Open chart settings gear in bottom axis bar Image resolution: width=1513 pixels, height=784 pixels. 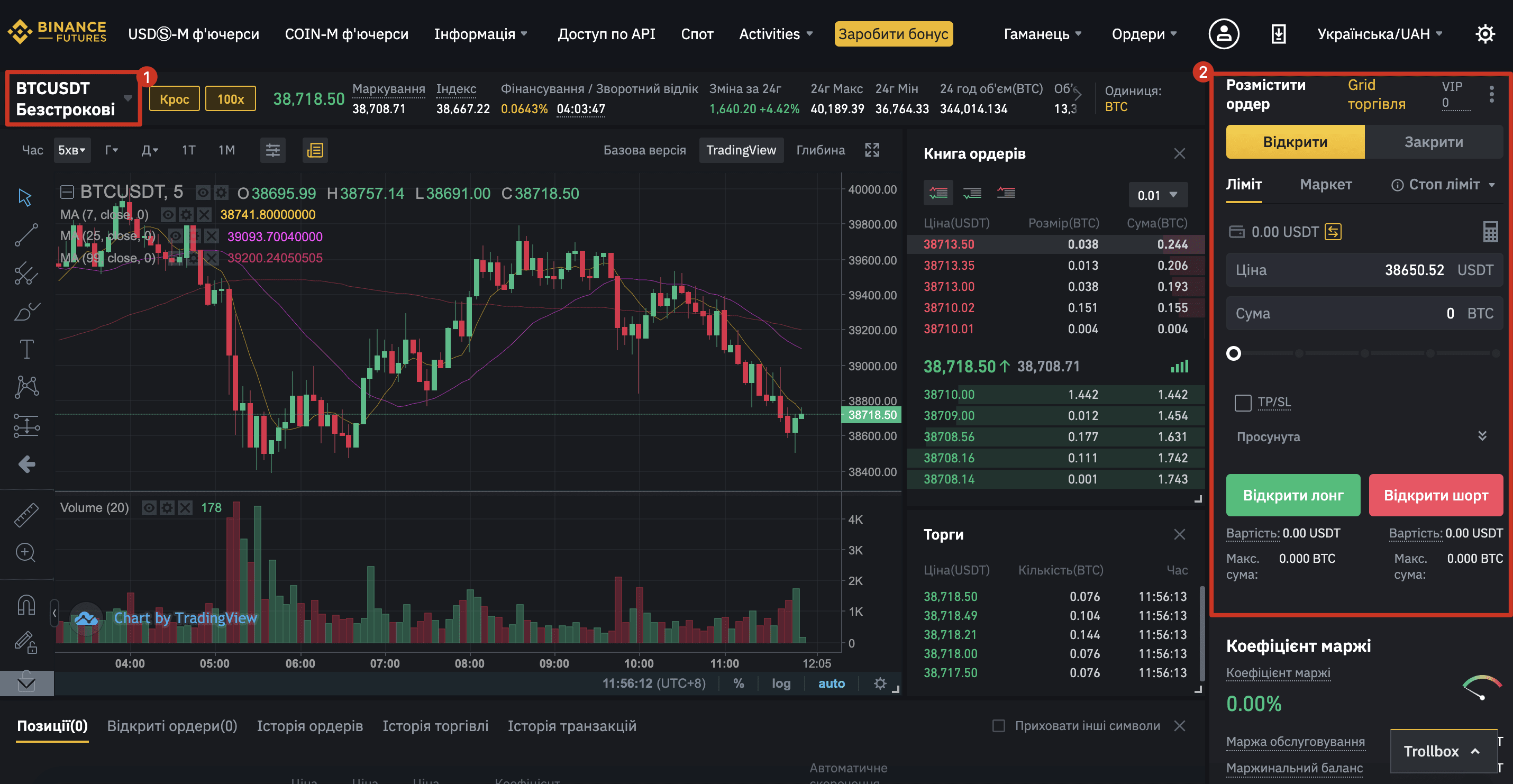pyautogui.click(x=880, y=683)
